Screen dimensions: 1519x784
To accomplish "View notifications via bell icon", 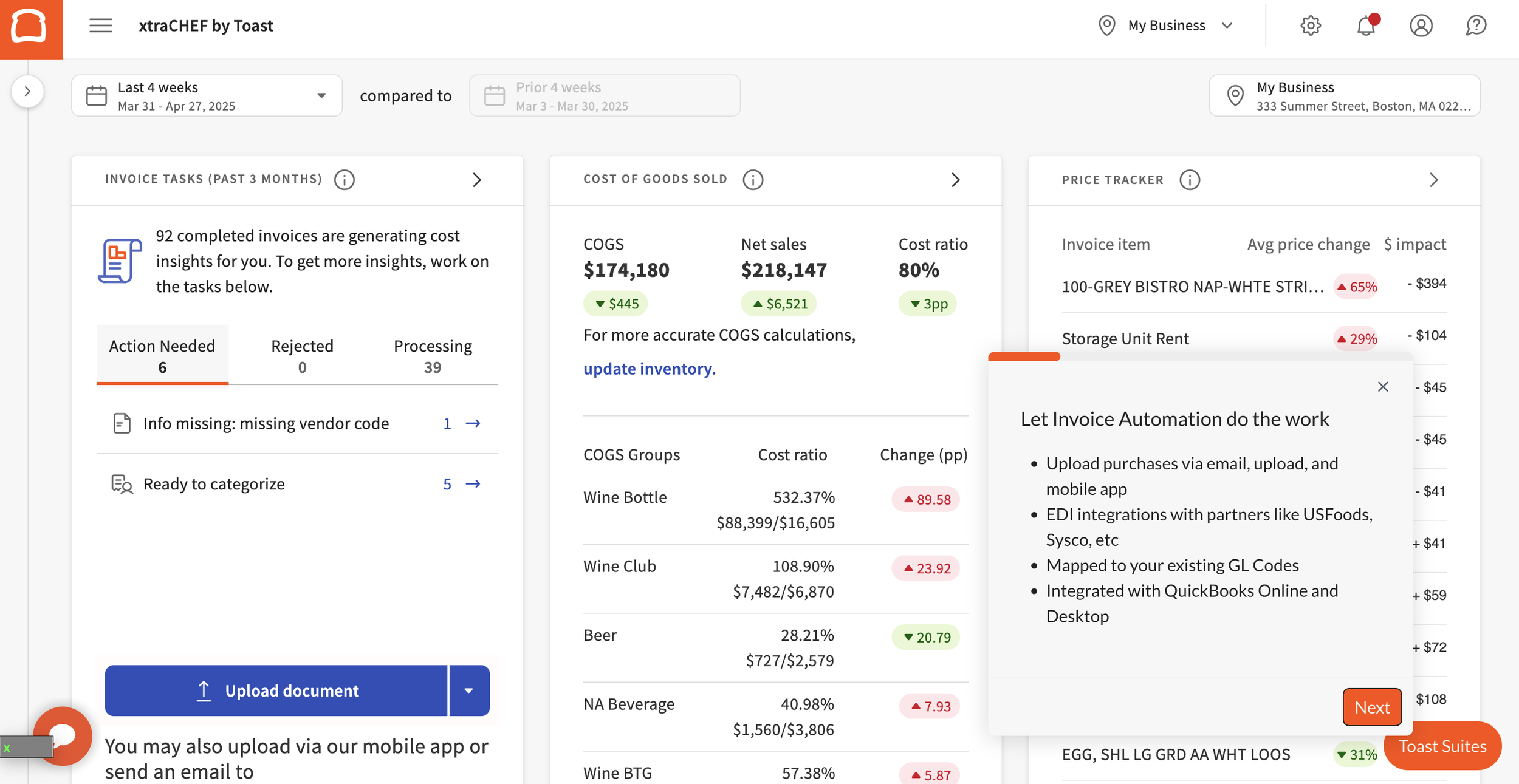I will [x=1366, y=26].
